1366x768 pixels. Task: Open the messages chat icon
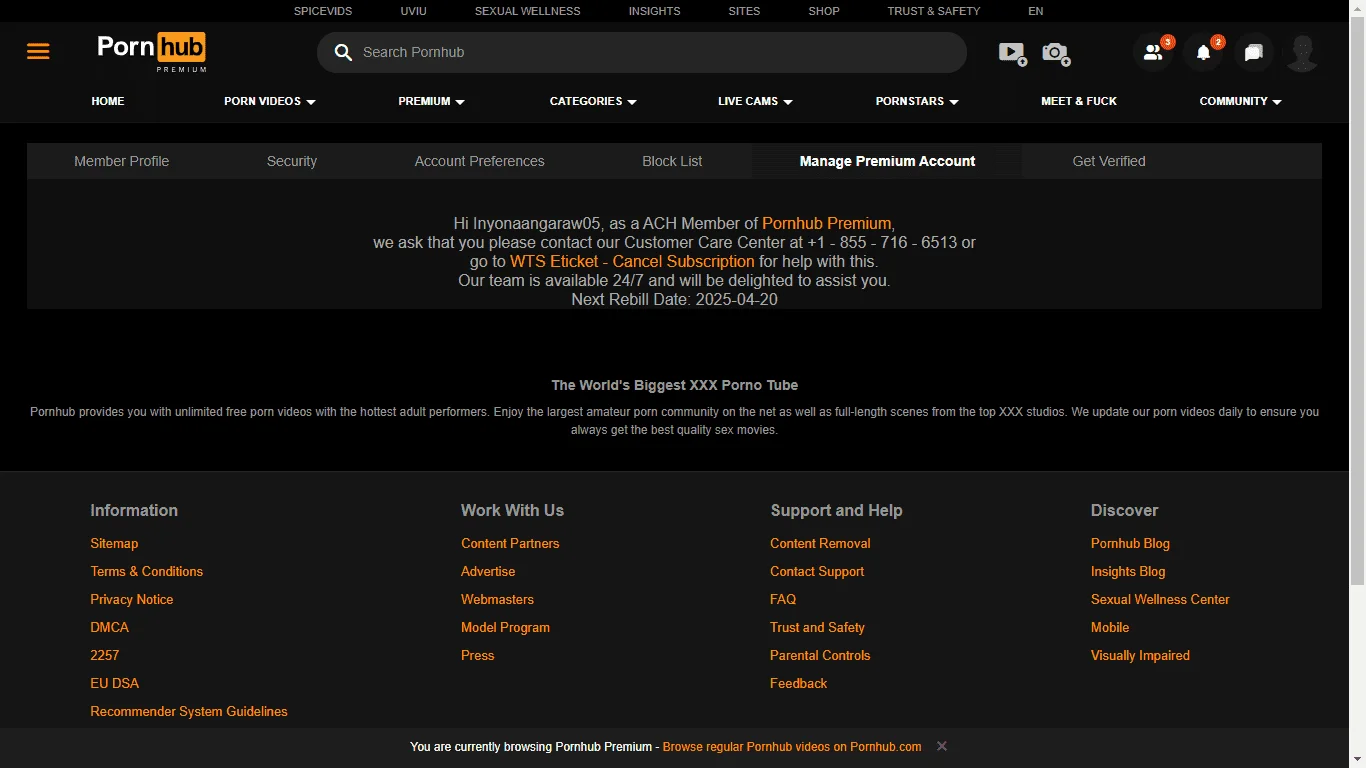1254,52
